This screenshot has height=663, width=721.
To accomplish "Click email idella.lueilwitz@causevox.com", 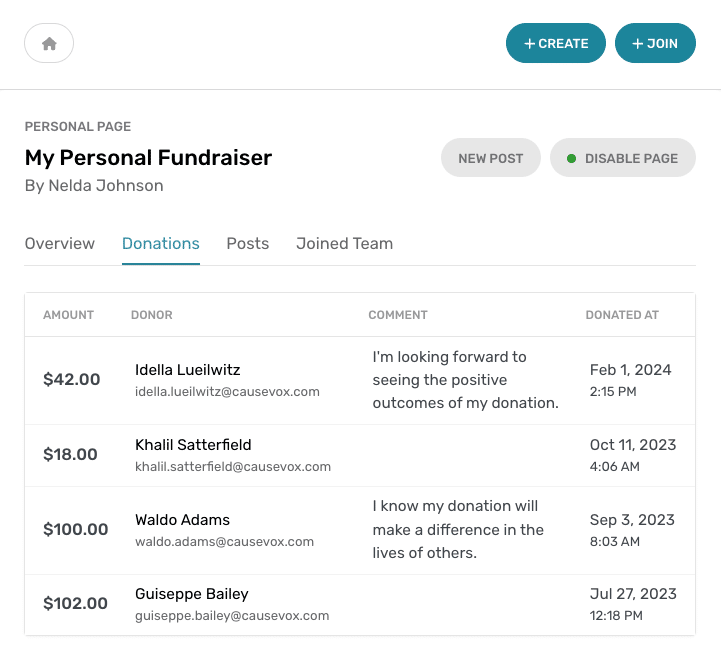I will 227,392.
